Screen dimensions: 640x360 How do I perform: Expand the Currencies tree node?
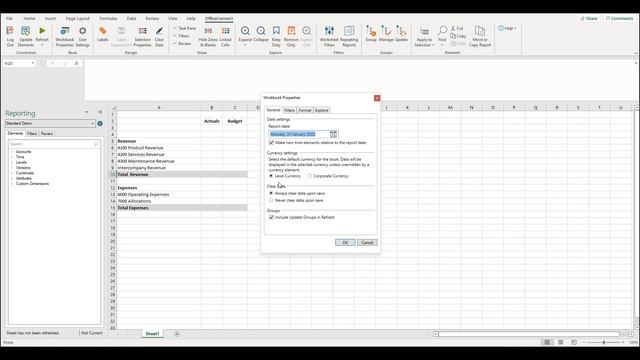click(12, 173)
